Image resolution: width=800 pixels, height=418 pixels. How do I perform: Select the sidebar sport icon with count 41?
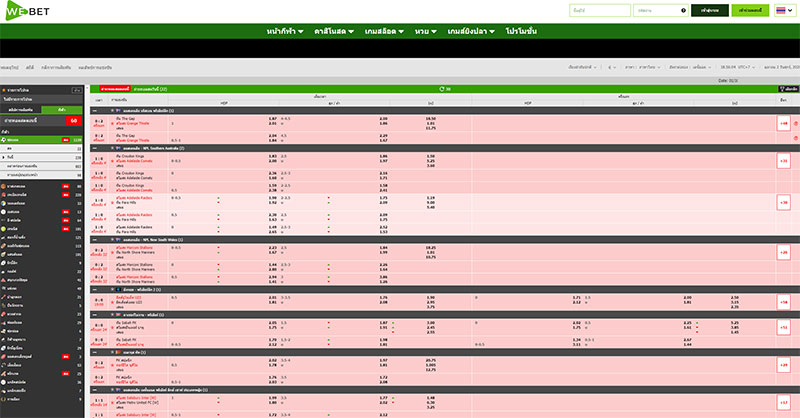click(4, 280)
